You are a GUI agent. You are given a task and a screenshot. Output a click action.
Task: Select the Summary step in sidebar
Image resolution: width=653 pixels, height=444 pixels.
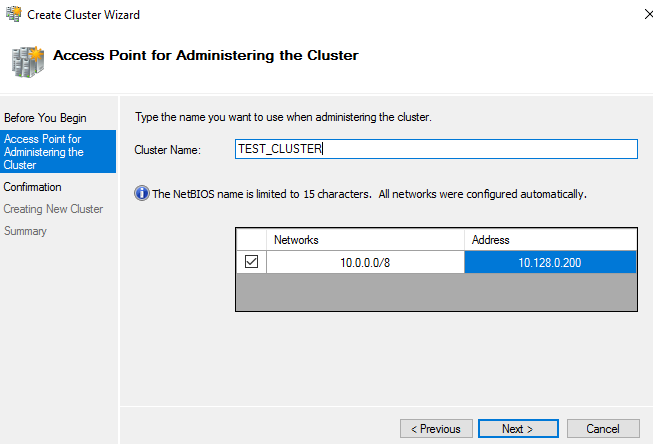pos(25,231)
